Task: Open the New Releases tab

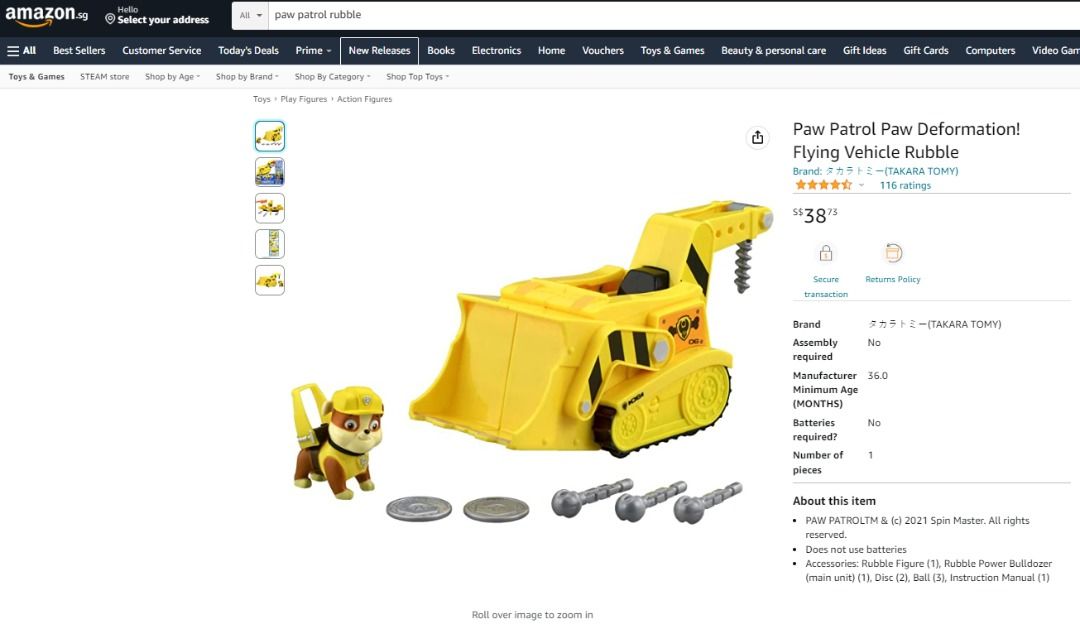Action: click(379, 50)
